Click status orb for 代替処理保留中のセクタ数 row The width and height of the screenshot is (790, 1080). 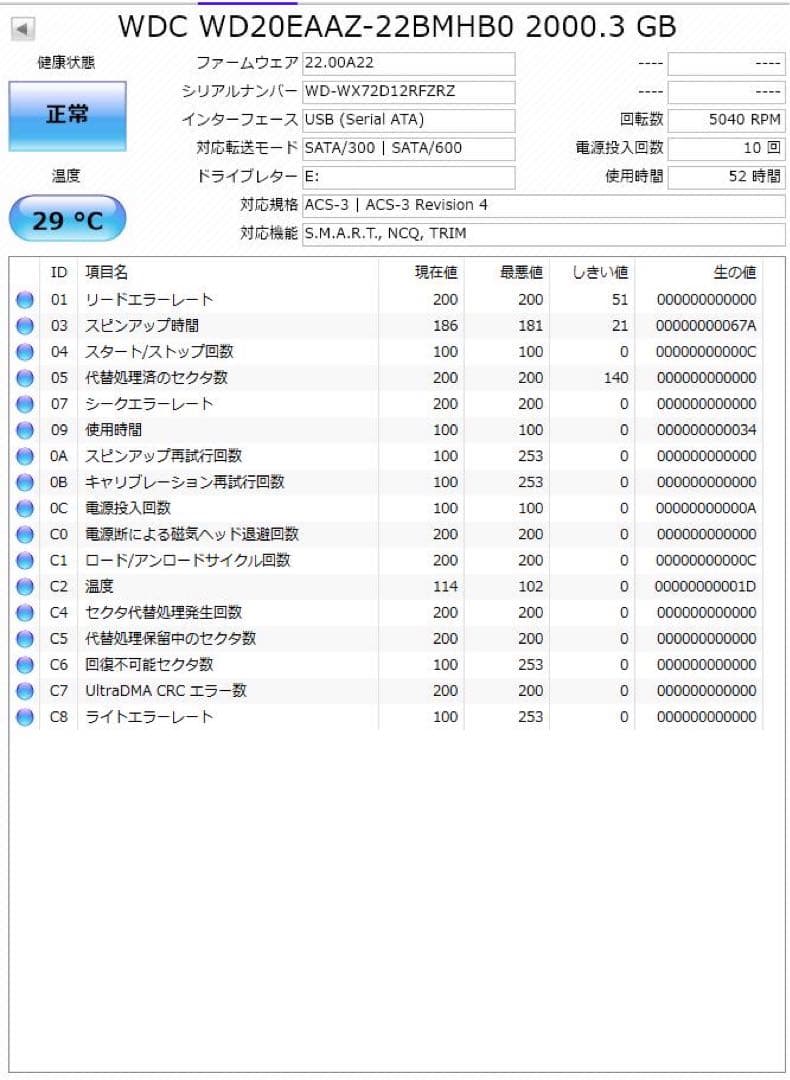coord(25,639)
